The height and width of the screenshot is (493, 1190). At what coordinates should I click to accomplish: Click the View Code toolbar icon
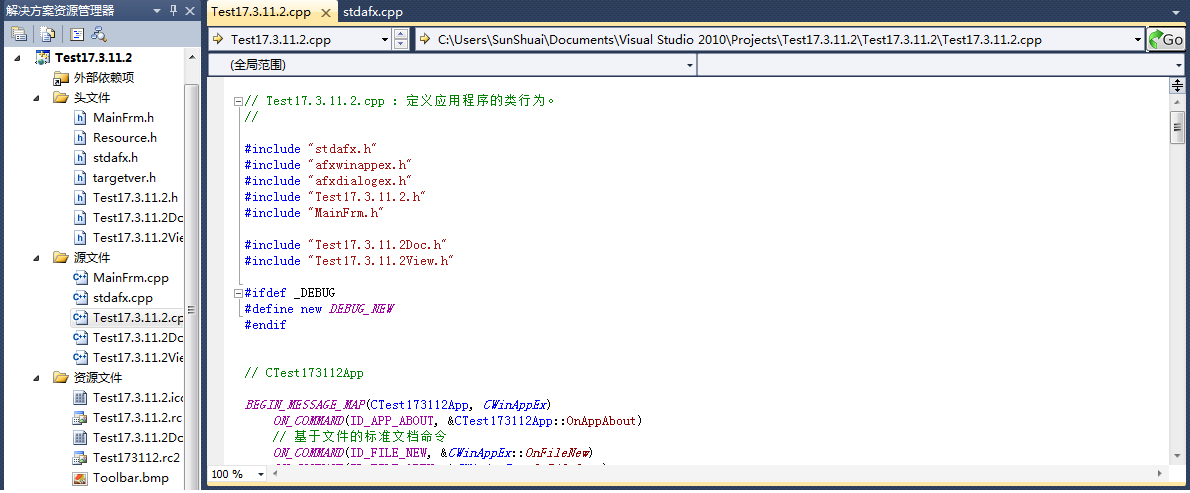coord(76,33)
